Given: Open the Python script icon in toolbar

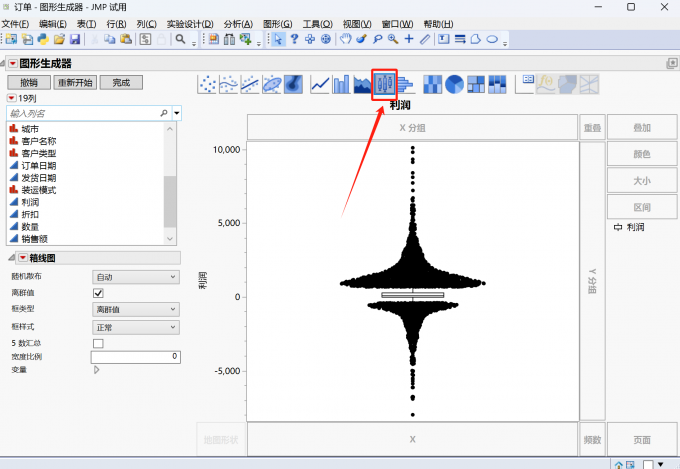Looking at the screenshot, I should pos(43,39).
